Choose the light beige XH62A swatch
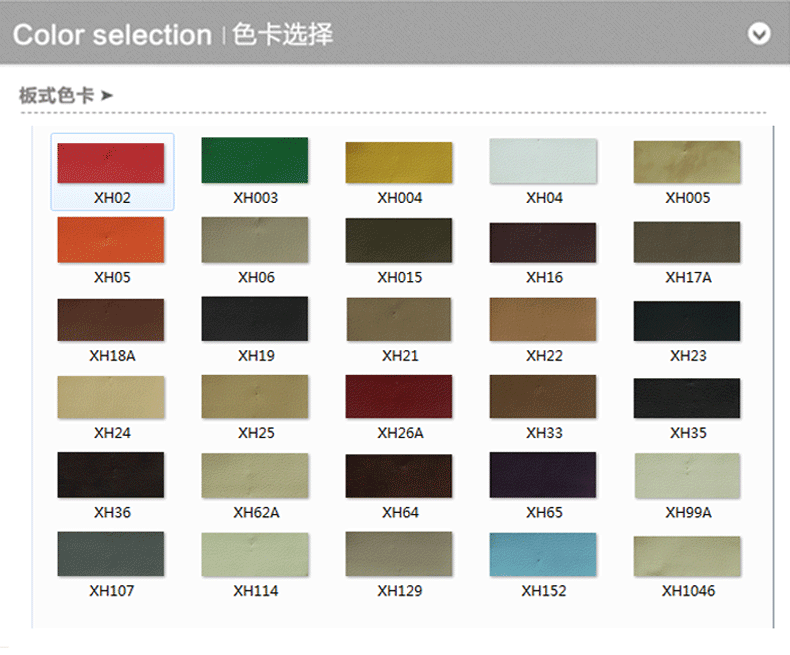 [255, 476]
